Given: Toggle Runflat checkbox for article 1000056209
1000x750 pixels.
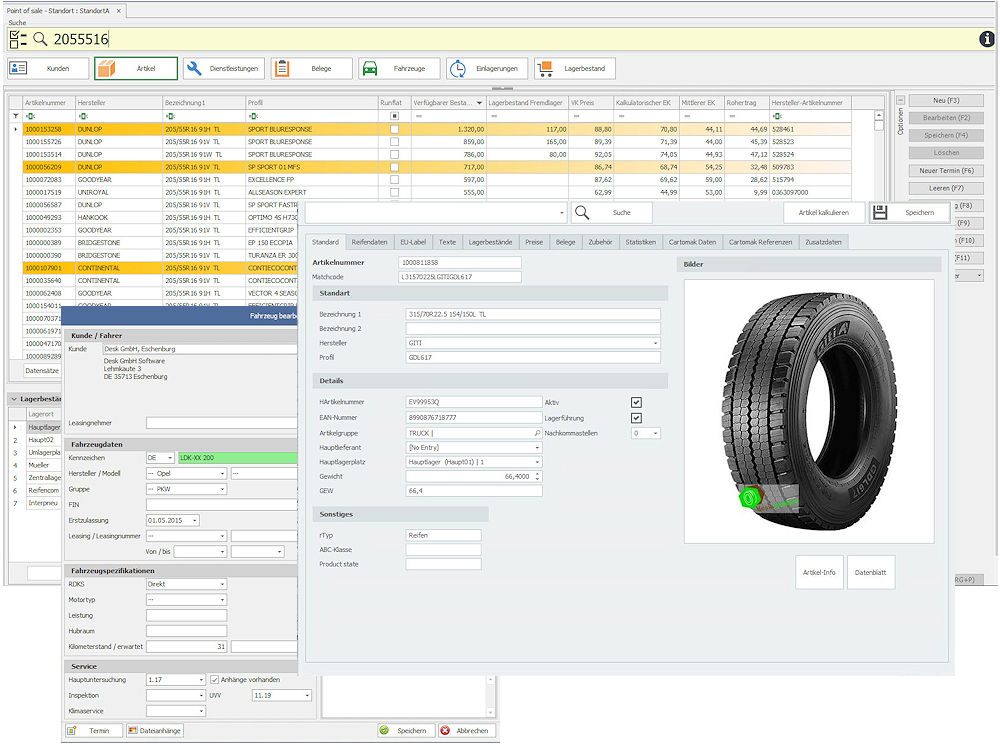Looking at the screenshot, I should tap(394, 167).
